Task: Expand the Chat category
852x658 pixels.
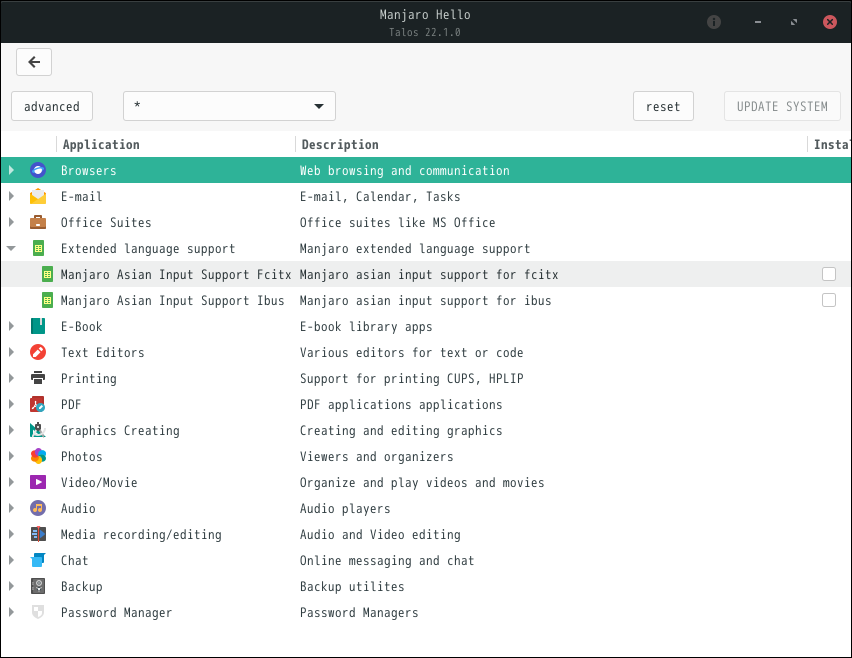Action: pos(11,560)
